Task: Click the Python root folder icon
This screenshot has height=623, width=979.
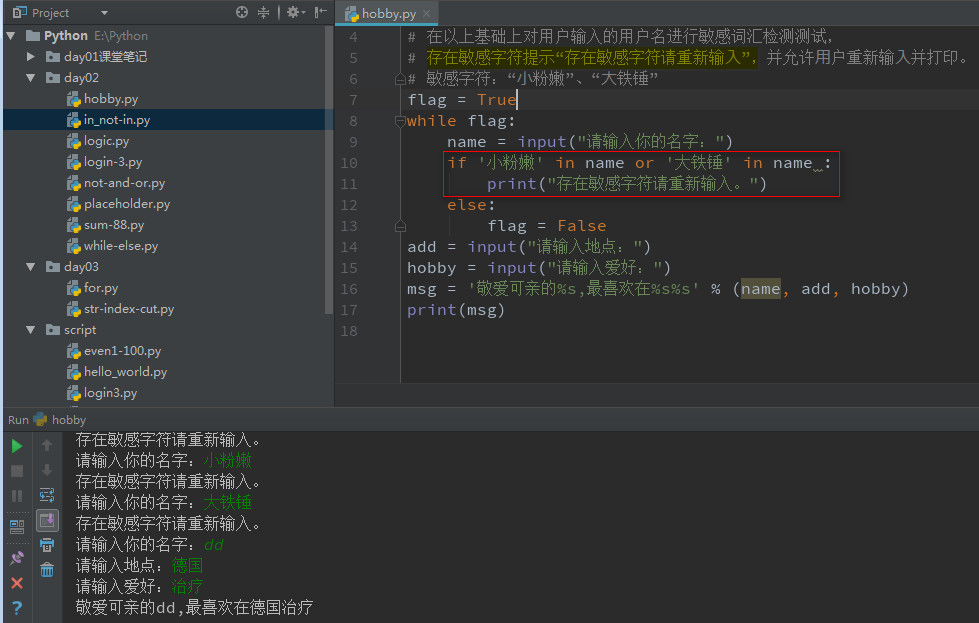Action: click(32, 36)
